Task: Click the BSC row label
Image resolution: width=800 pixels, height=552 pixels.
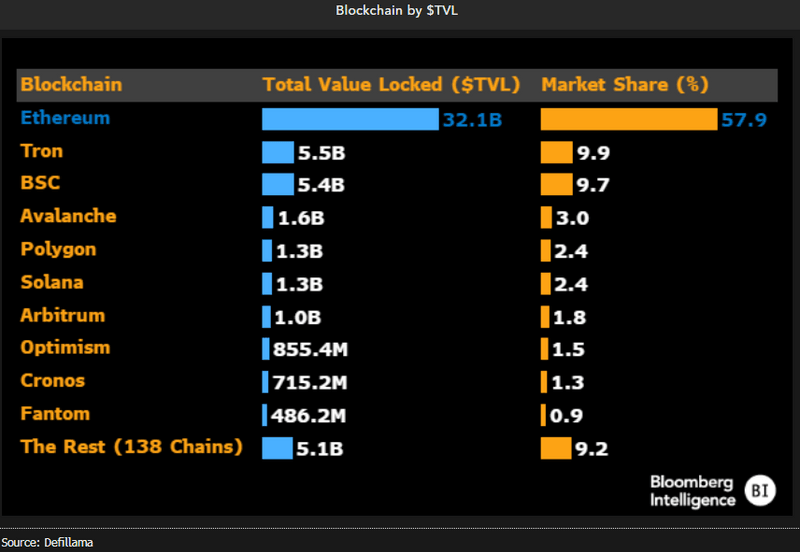Action: [40, 183]
